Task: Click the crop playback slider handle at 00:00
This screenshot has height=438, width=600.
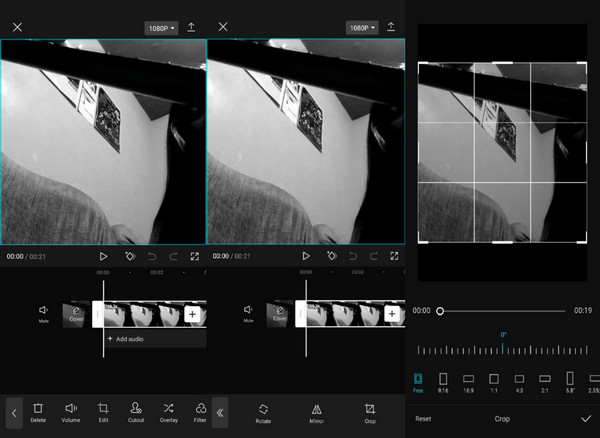Action: (x=440, y=311)
